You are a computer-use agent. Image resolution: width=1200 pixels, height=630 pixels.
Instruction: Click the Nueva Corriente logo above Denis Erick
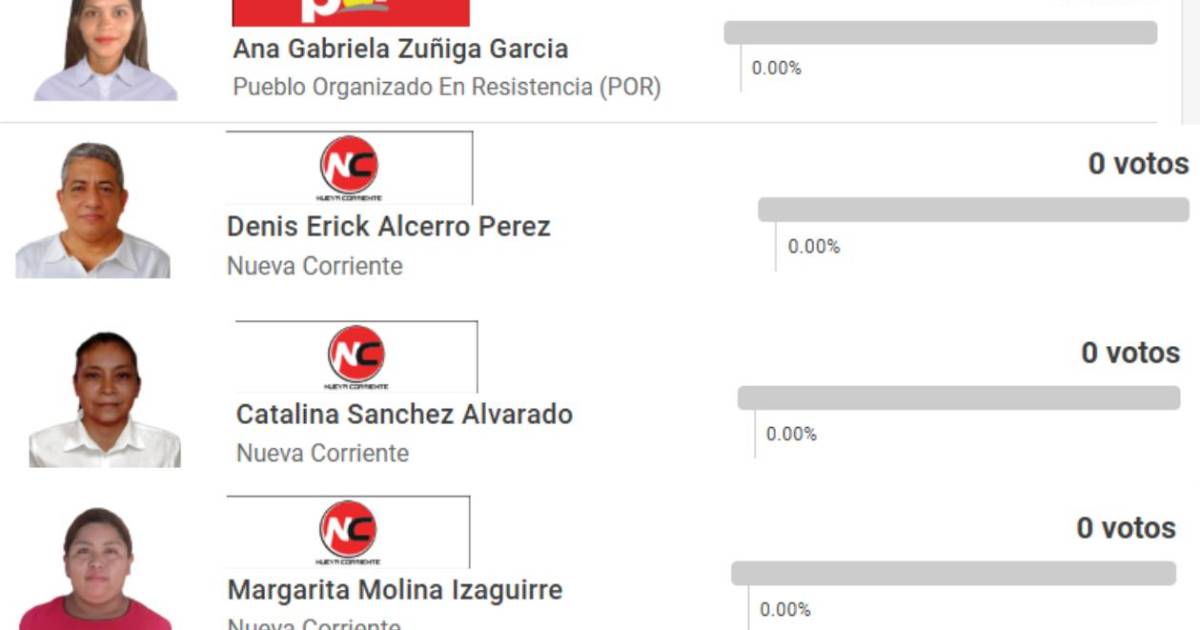click(x=349, y=167)
